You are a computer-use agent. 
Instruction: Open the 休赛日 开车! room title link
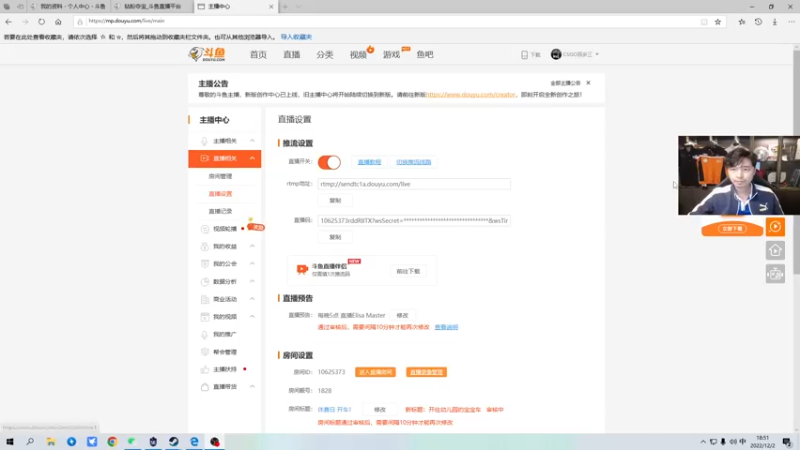coord(334,410)
